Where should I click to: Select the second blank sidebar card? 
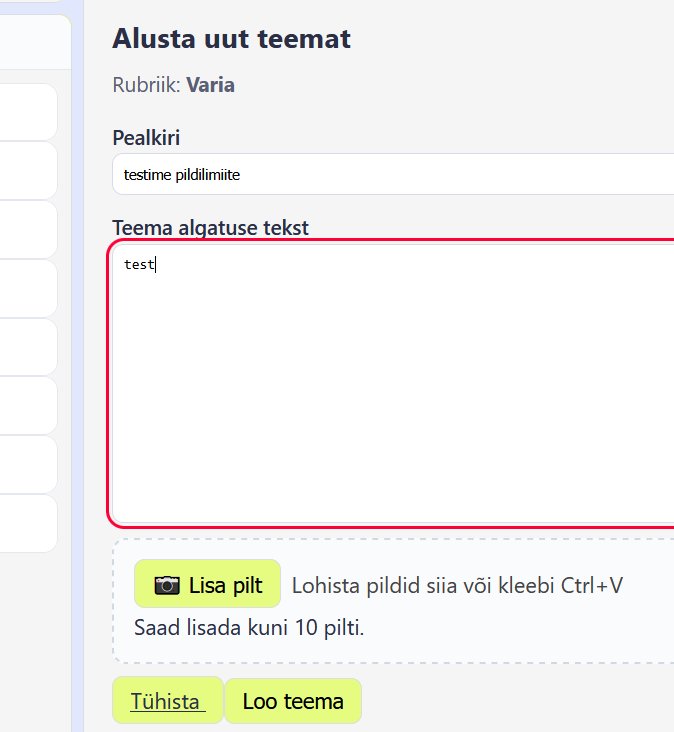(x=28, y=170)
